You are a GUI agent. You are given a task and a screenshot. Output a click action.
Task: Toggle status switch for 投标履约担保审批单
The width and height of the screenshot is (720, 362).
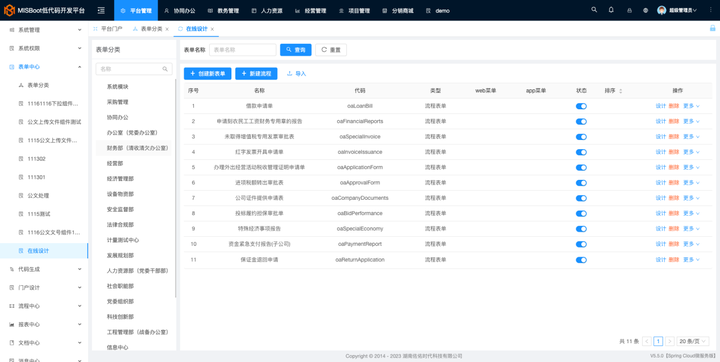(581, 214)
